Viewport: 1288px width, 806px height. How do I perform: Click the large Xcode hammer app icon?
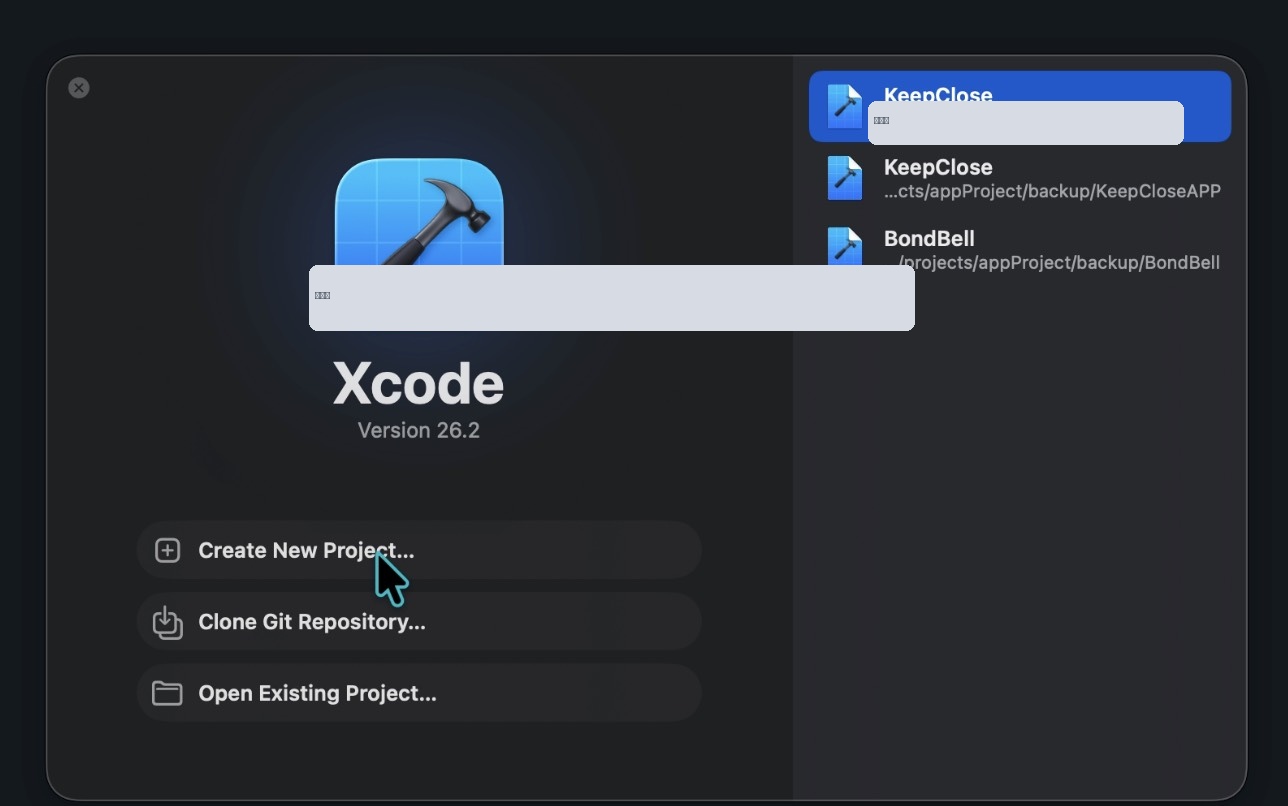coord(419,212)
